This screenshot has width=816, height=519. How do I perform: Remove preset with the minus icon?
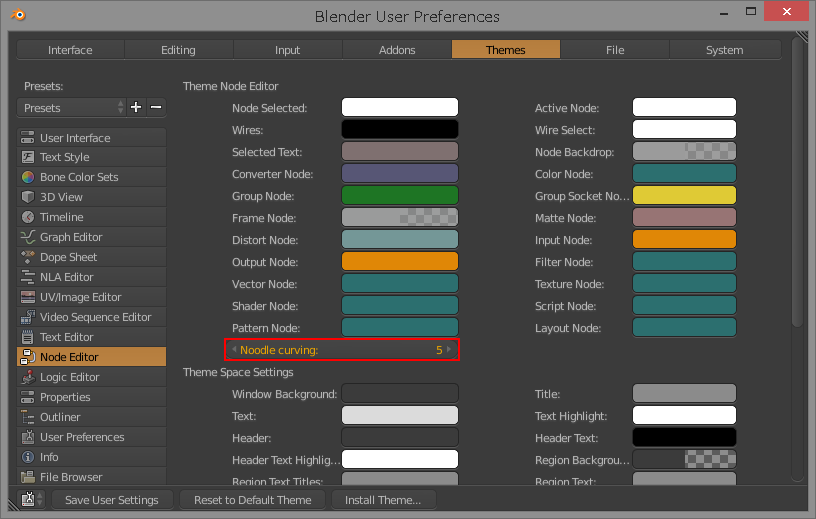156,107
